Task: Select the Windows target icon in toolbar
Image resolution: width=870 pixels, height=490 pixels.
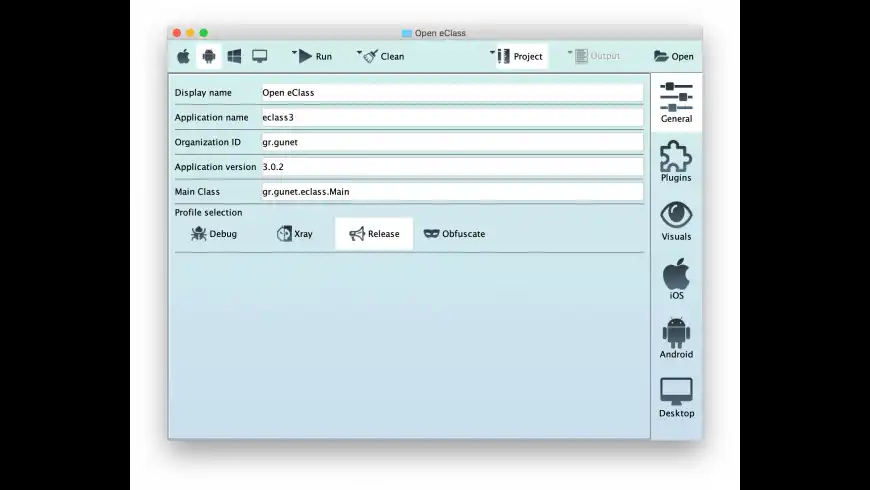Action: [x=234, y=56]
